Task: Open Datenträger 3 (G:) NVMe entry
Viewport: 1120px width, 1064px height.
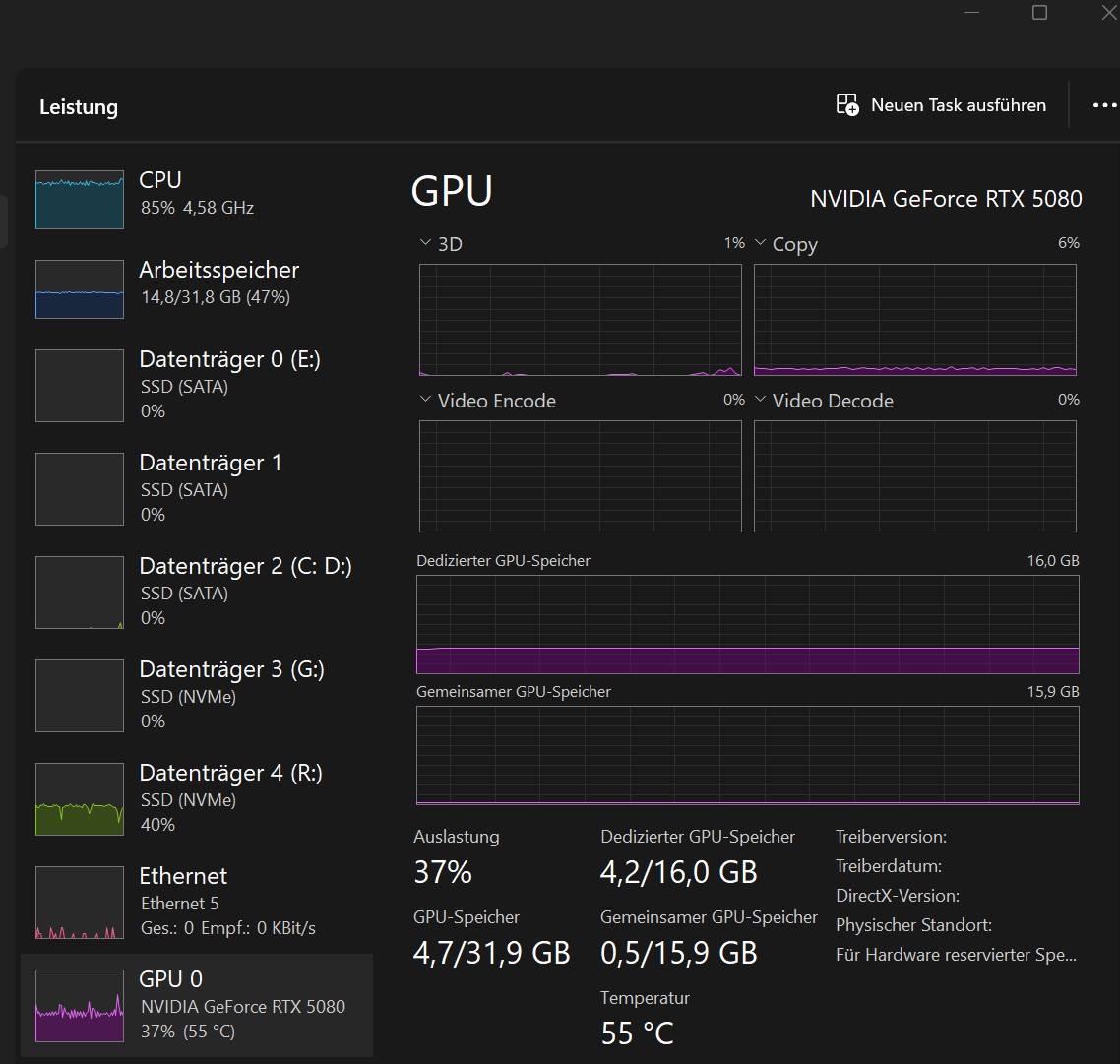Action: coord(231,694)
